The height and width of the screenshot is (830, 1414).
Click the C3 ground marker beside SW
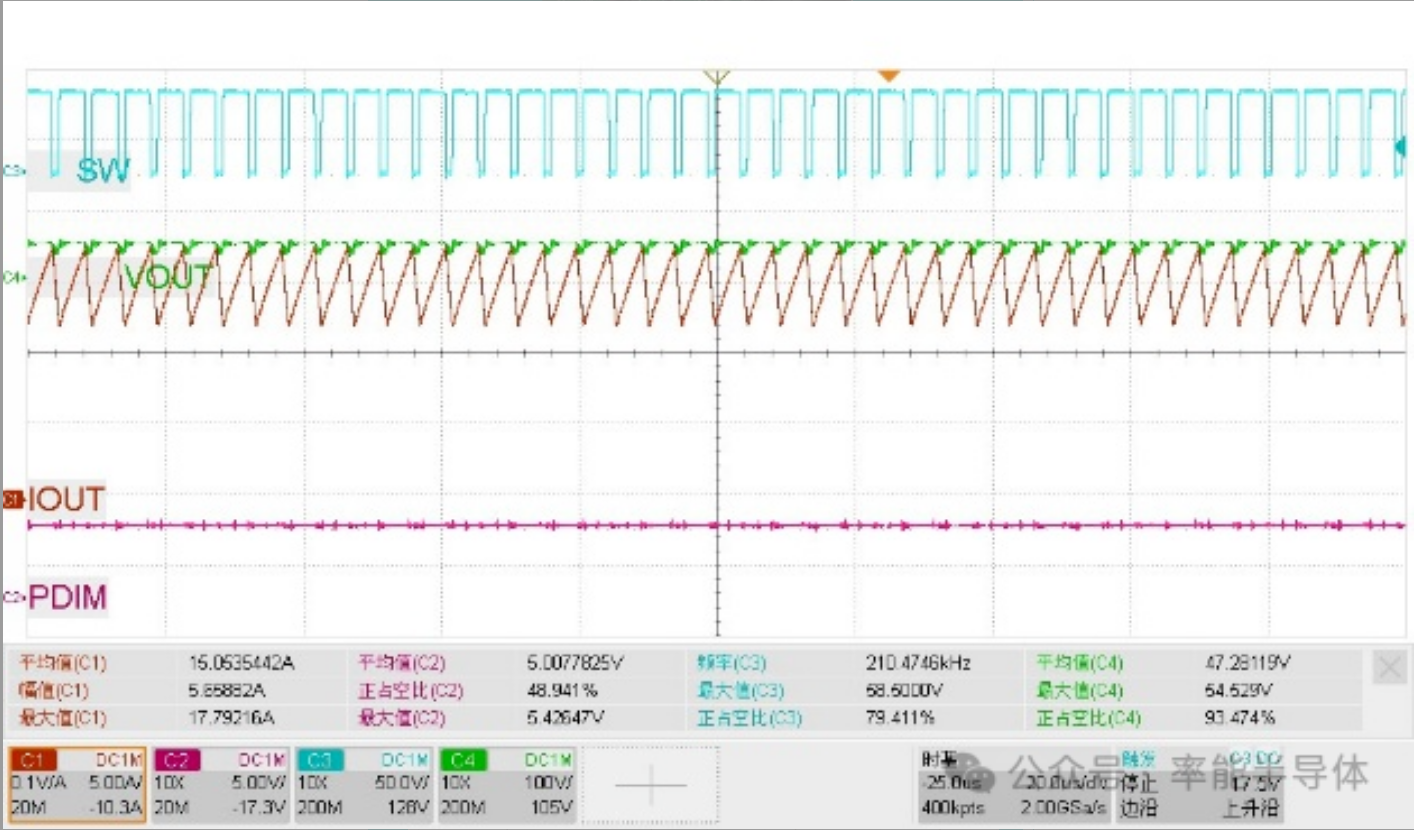pos(14,171)
